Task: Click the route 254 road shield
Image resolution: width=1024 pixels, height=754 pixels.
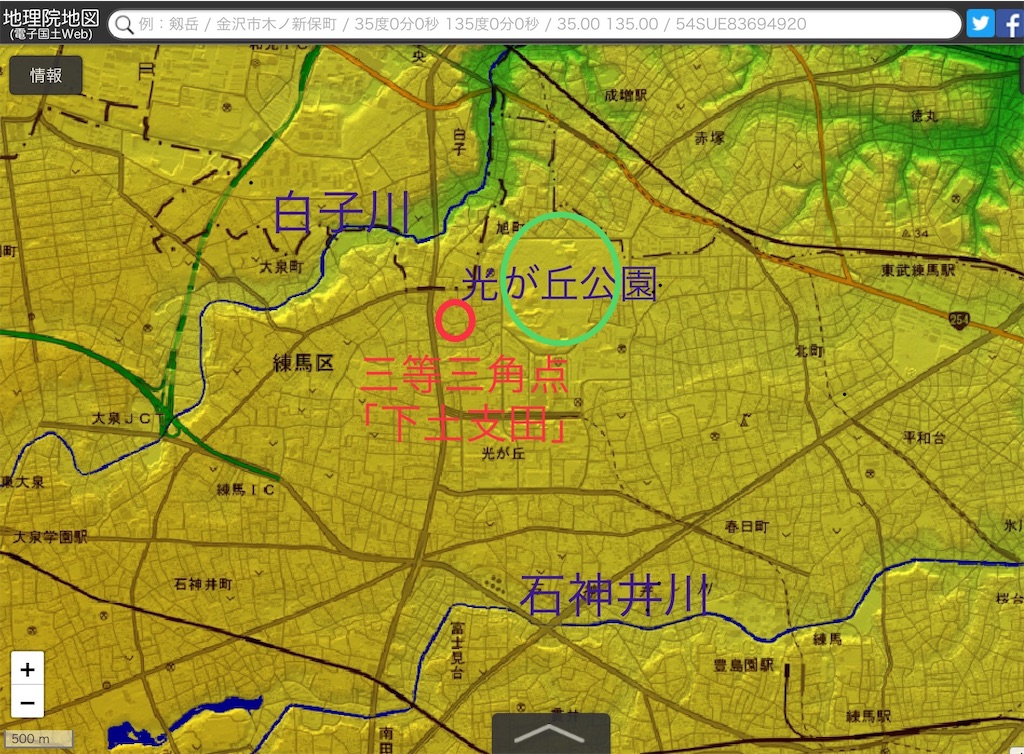Action: click(959, 319)
